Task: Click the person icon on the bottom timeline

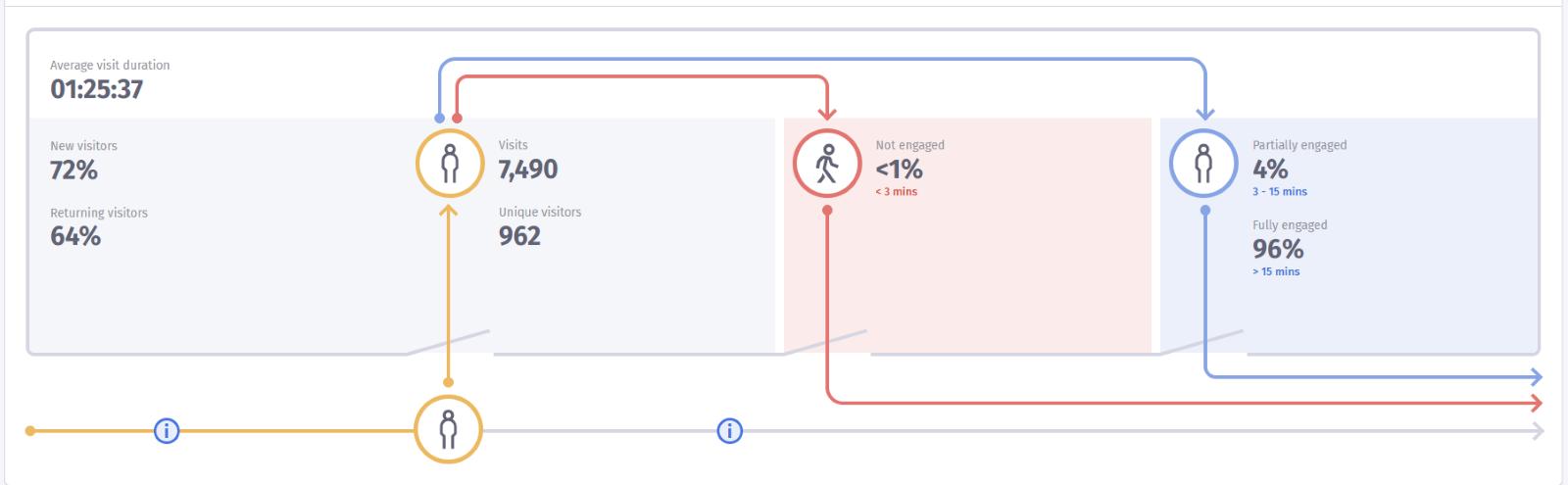Action: [x=449, y=429]
